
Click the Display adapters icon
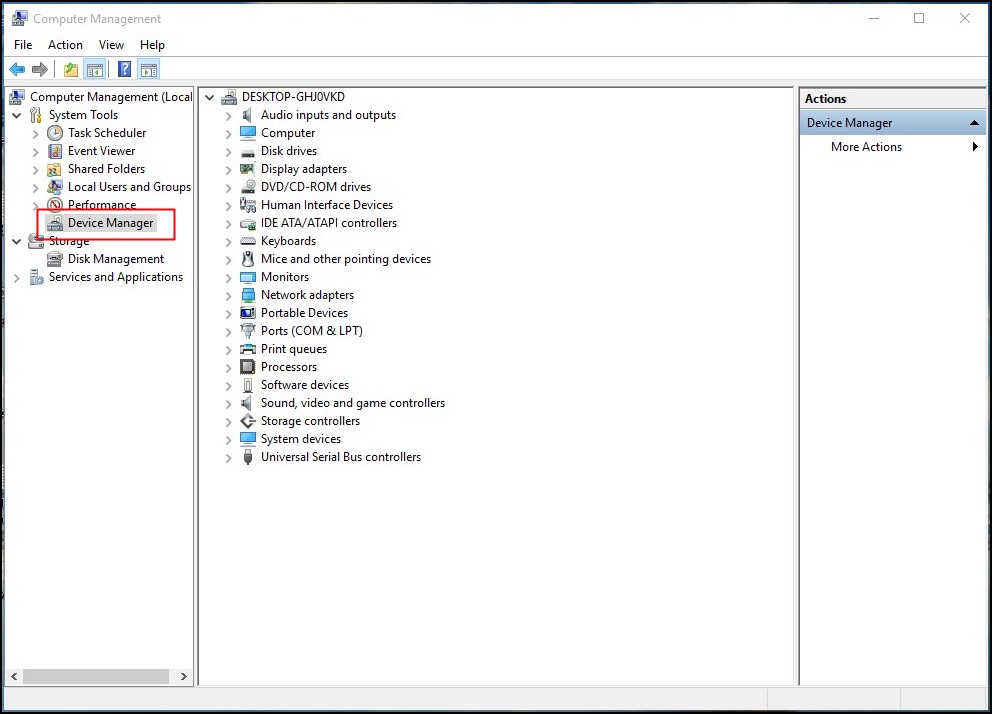[x=247, y=169]
